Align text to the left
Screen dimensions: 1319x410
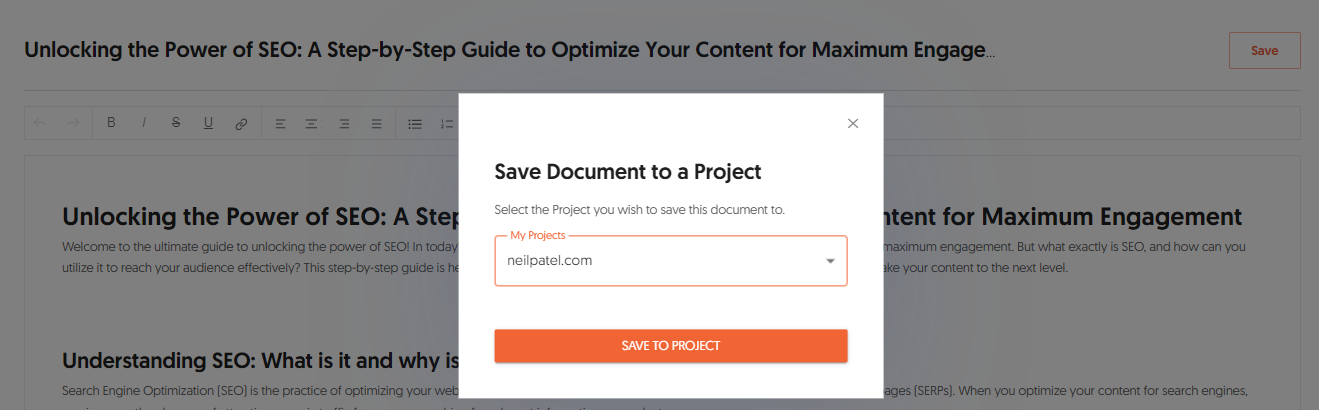(x=280, y=124)
